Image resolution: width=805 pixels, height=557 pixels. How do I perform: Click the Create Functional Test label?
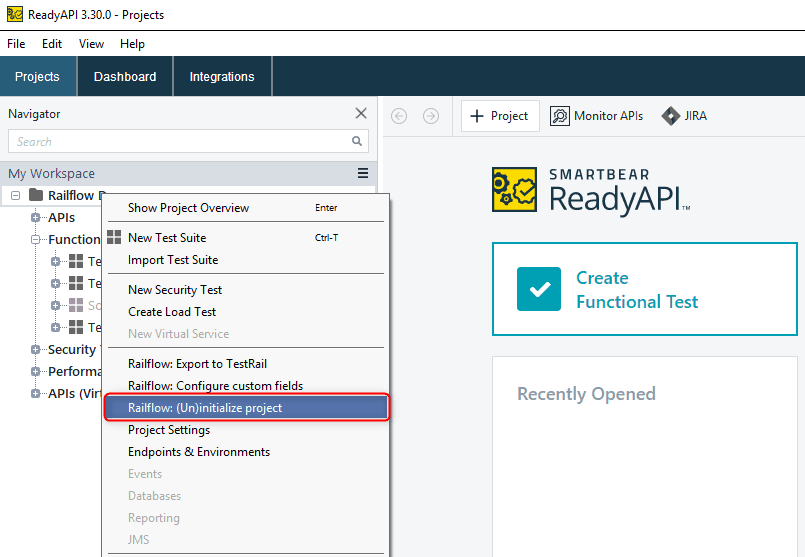click(637, 290)
